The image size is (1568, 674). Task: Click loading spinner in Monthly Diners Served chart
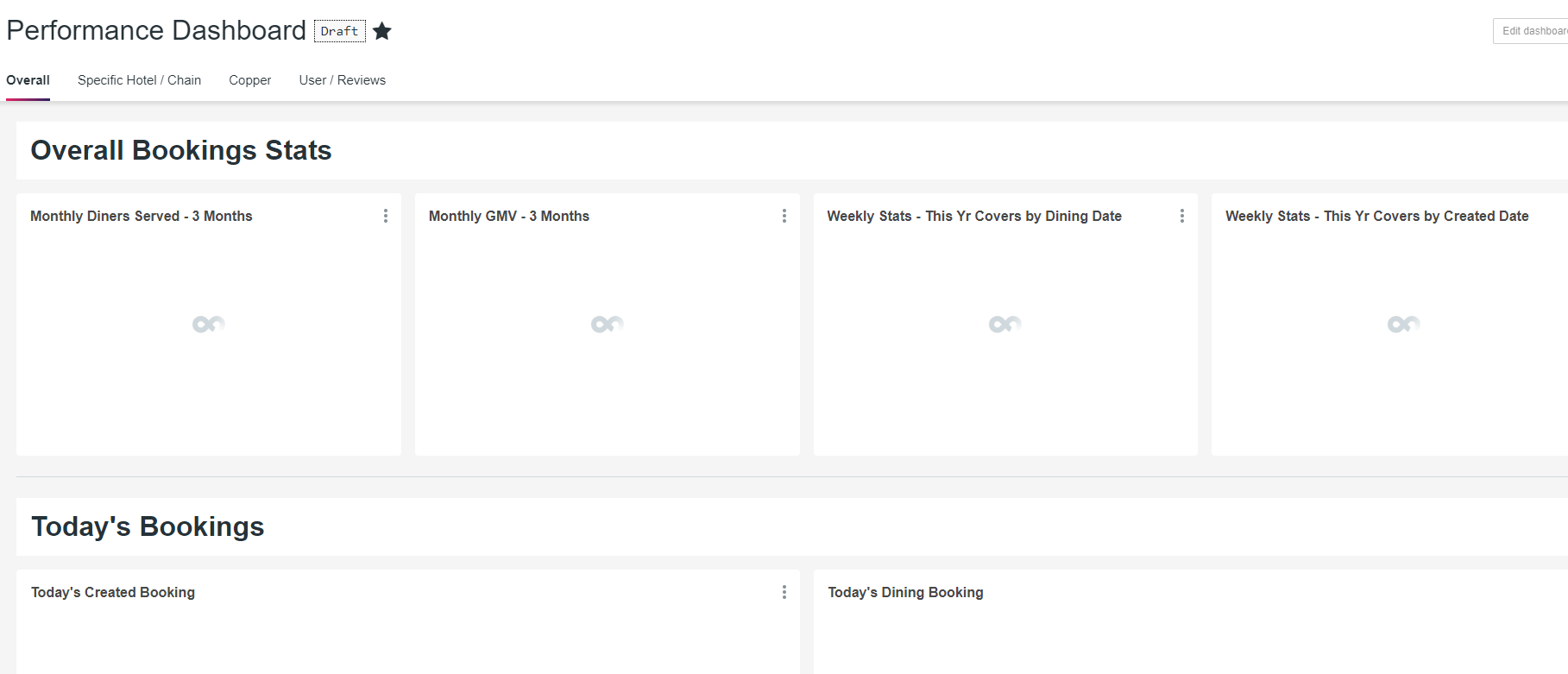(208, 324)
